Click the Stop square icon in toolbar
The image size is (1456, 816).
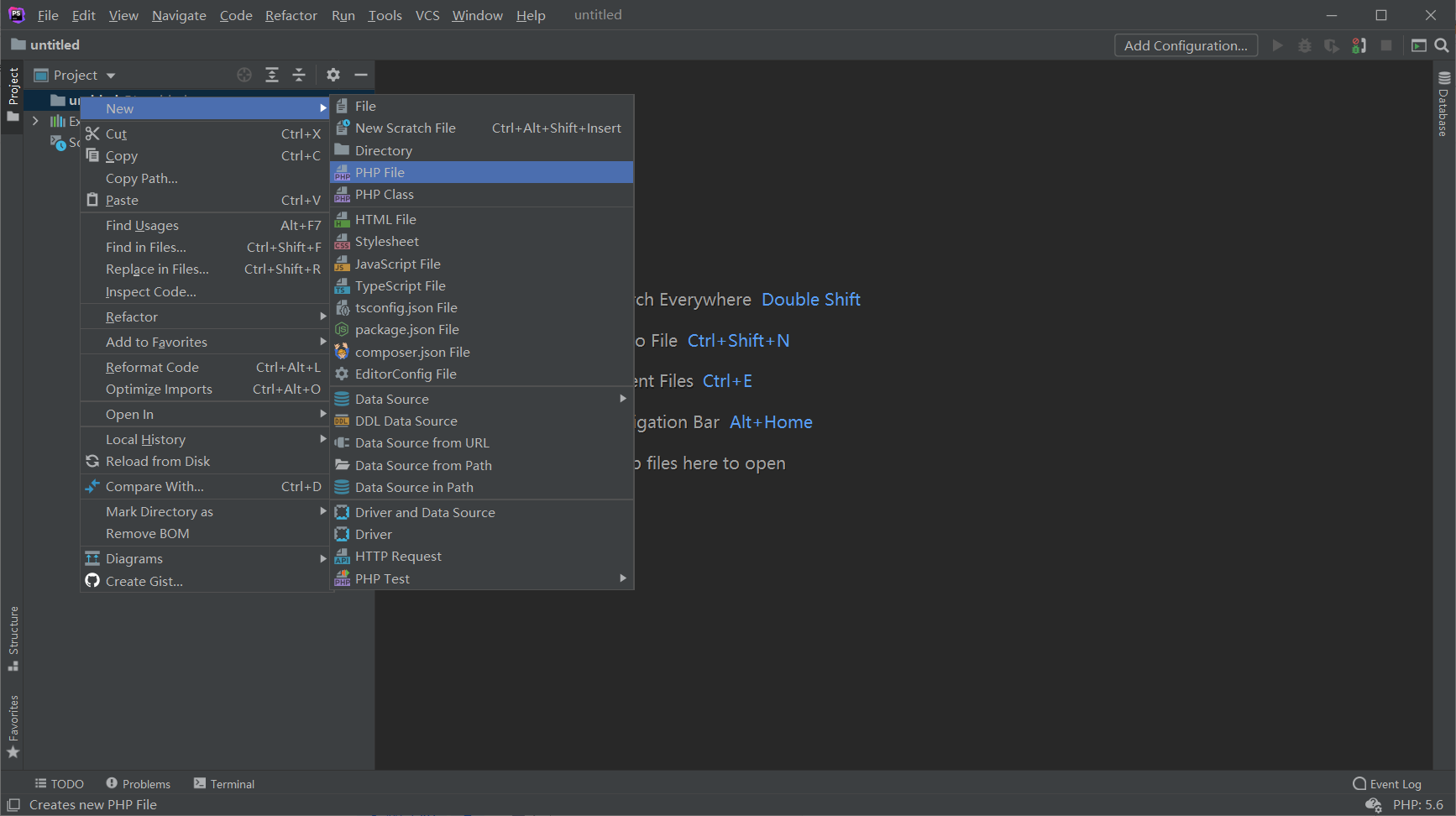[1386, 45]
